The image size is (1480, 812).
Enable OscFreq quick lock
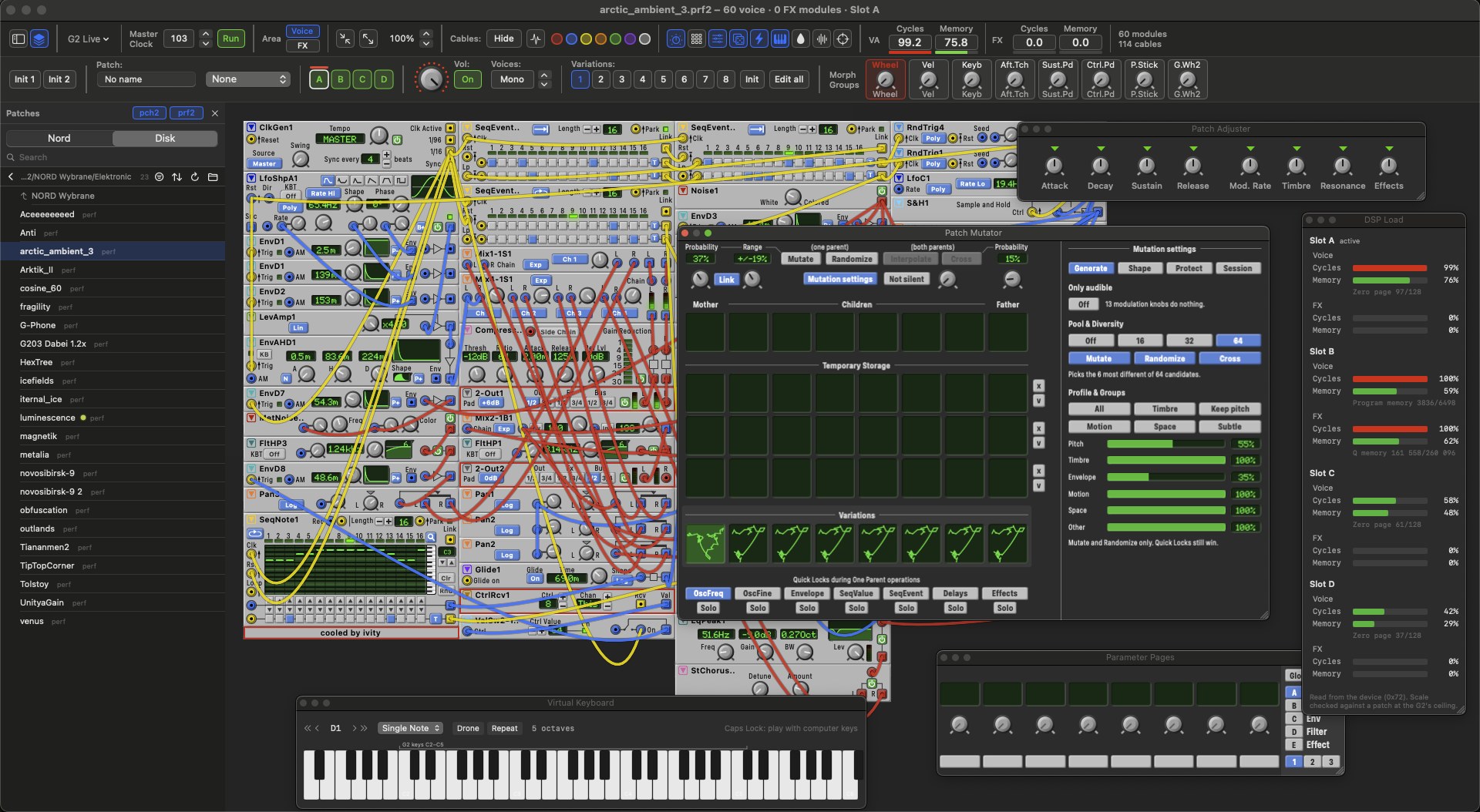coord(708,593)
